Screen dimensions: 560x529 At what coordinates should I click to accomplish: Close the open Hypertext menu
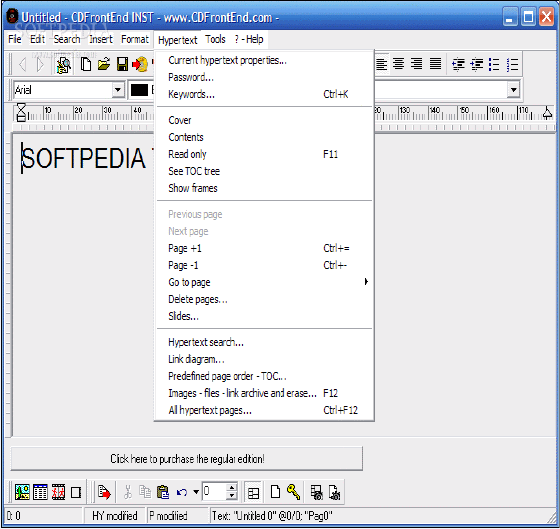click(178, 40)
